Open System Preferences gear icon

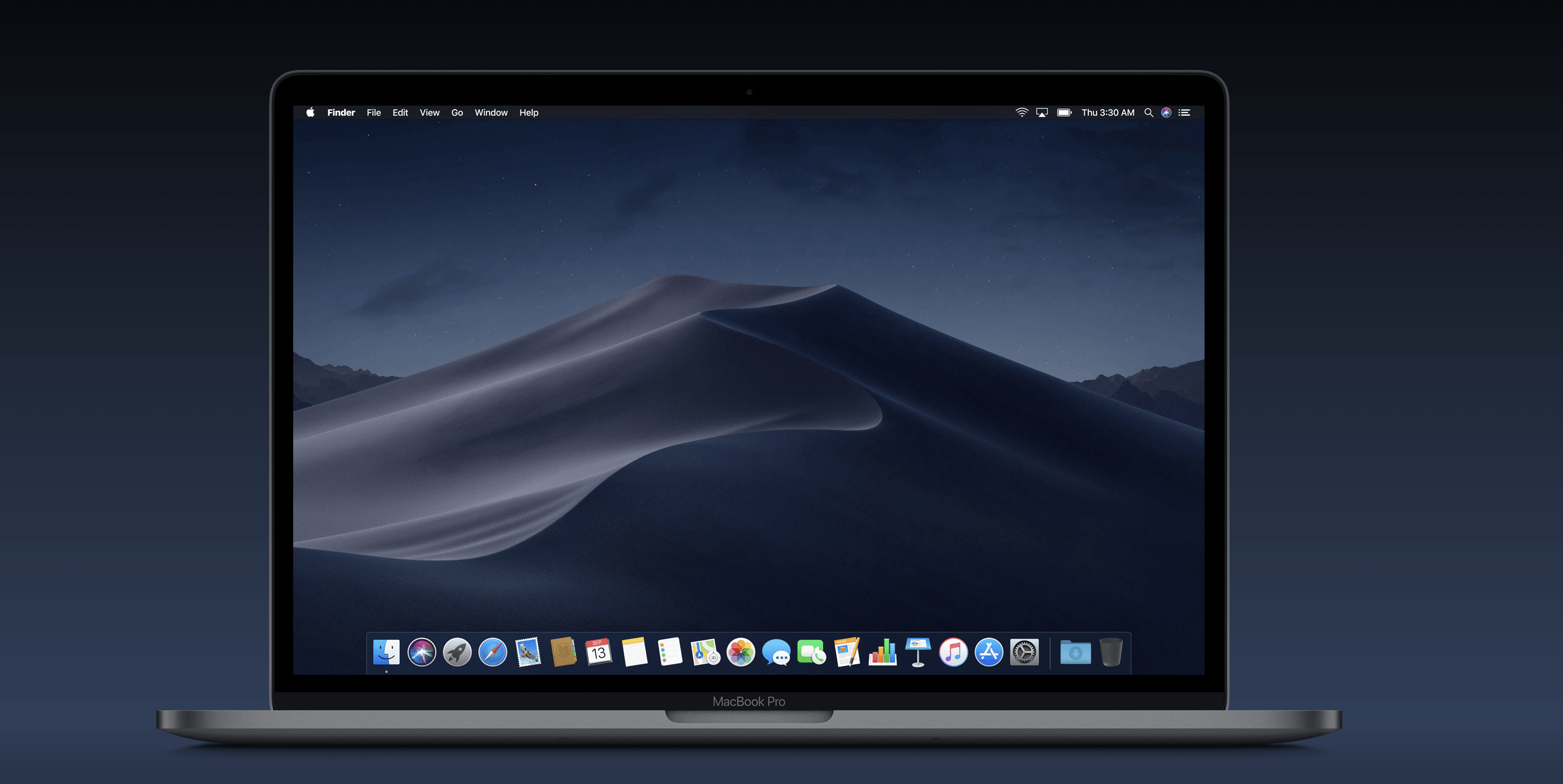1024,652
